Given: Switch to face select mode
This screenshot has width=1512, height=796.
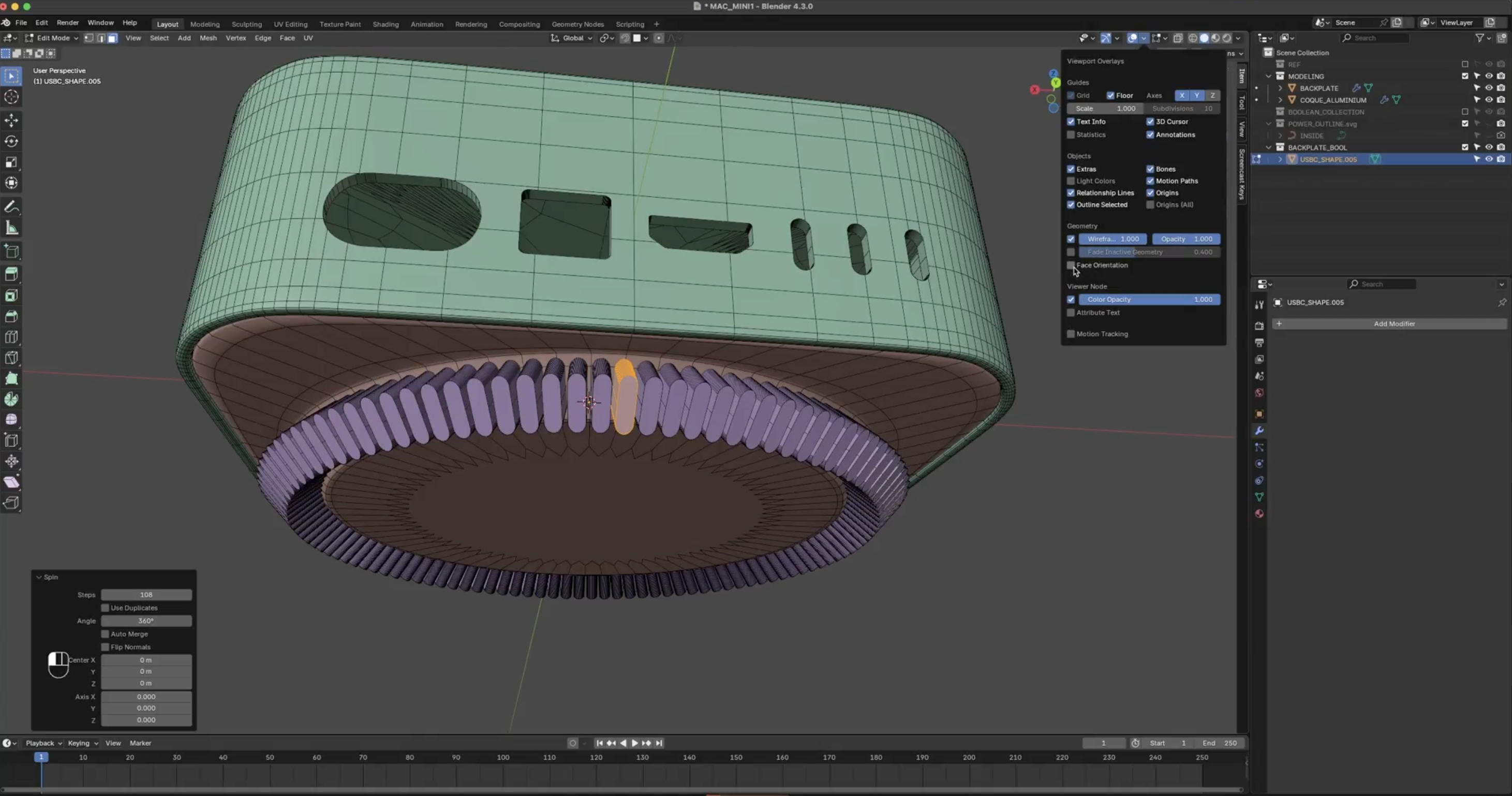Looking at the screenshot, I should point(112,38).
